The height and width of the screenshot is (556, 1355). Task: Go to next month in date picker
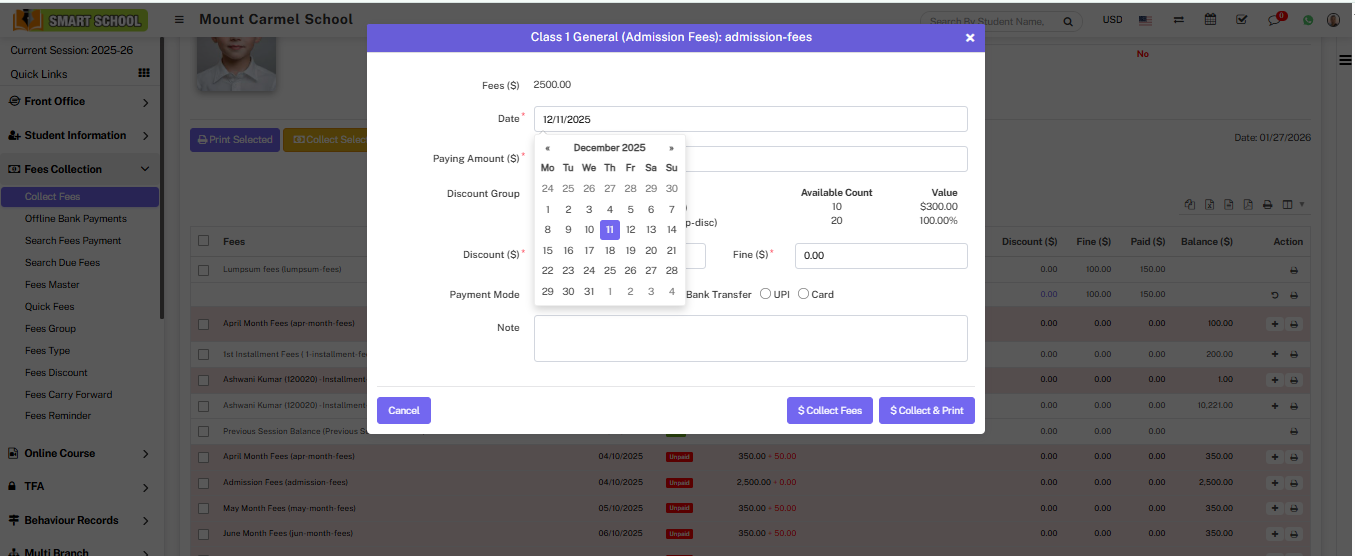pyautogui.click(x=671, y=148)
